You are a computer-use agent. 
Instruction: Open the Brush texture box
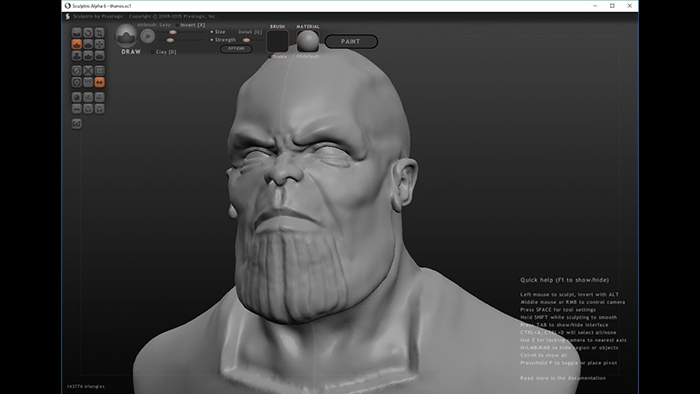click(x=278, y=41)
